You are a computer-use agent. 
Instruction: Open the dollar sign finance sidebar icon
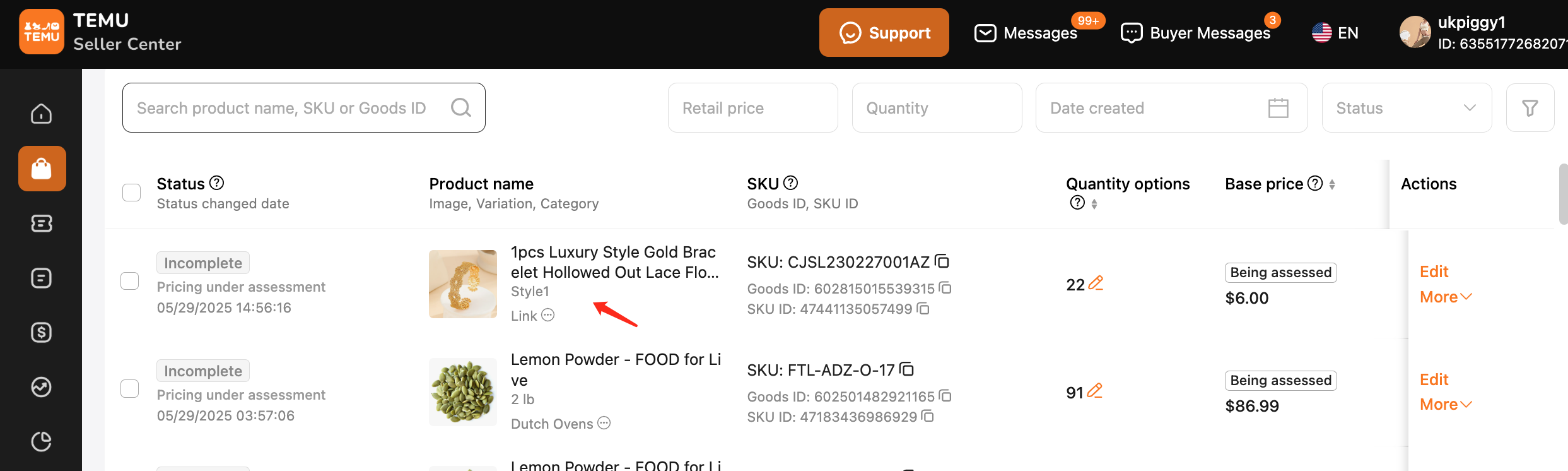tap(41, 332)
